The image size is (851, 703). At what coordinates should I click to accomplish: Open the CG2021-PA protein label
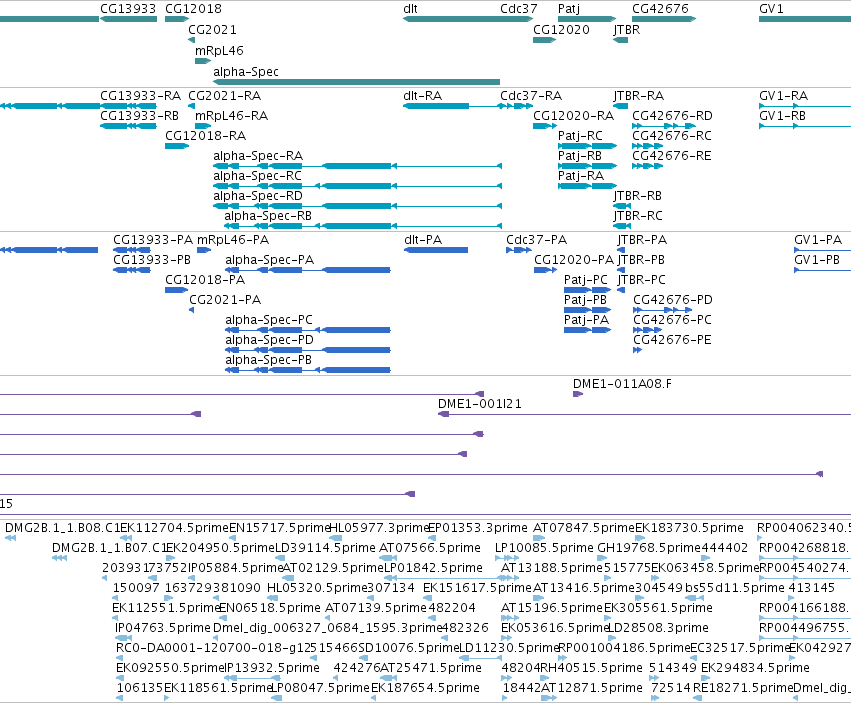[225, 300]
